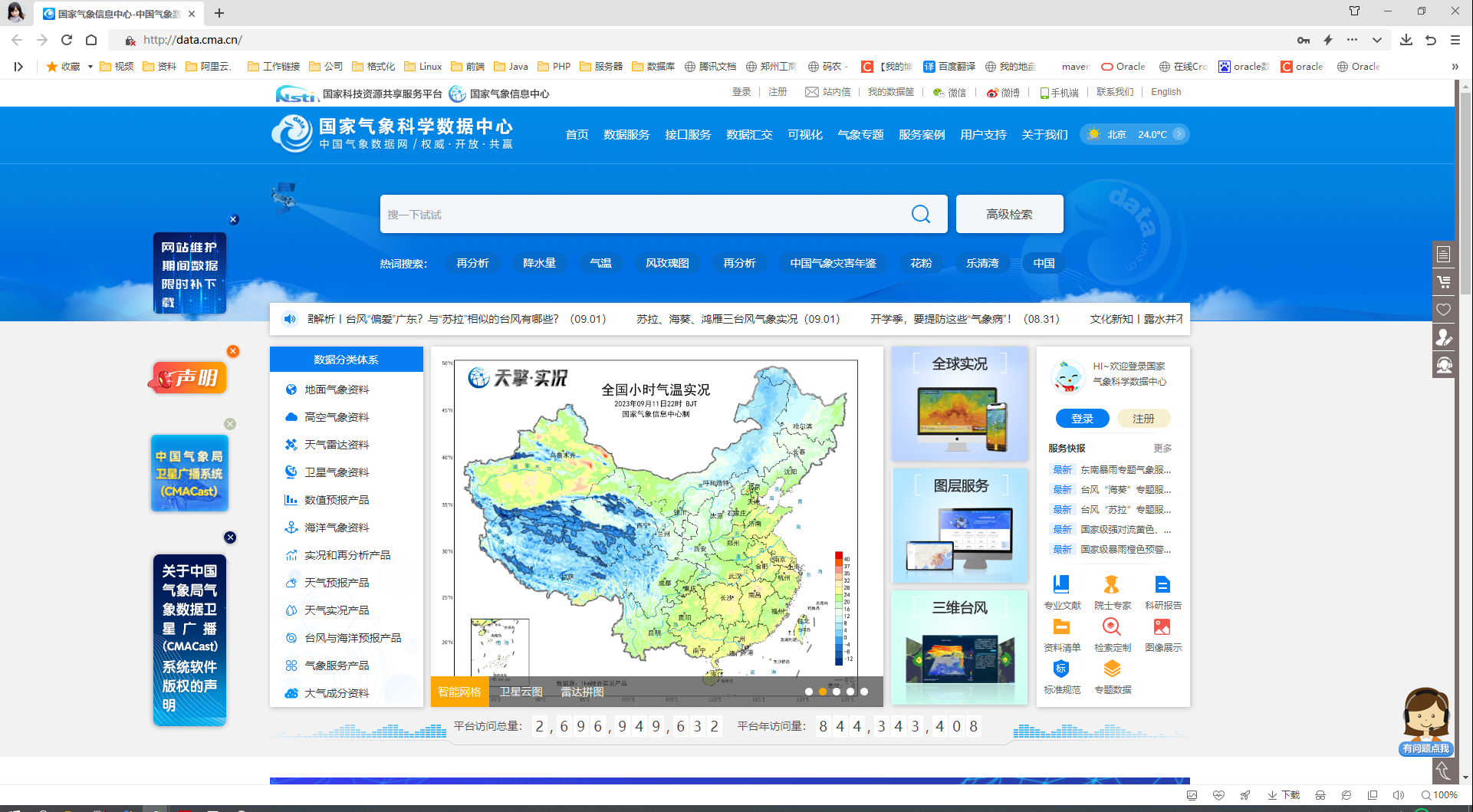Click the back-to-top arrow icon
1473x812 pixels.
pyautogui.click(x=1444, y=771)
